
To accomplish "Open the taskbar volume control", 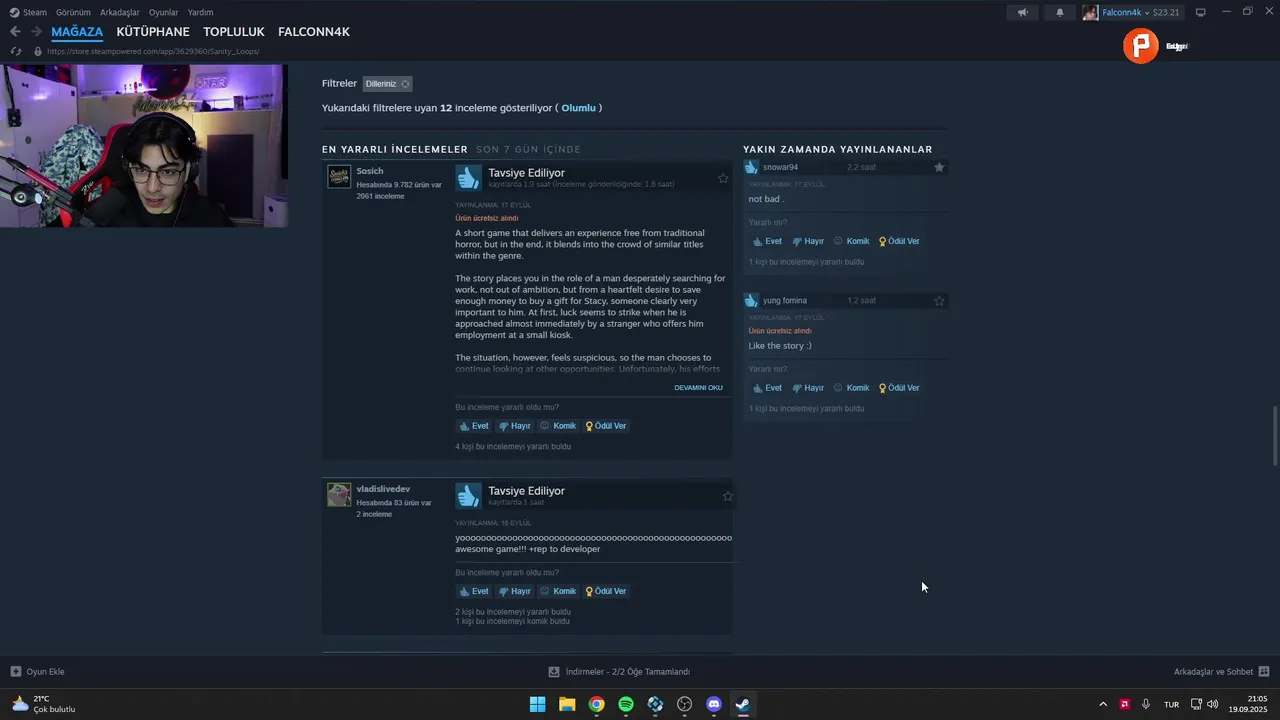I will point(1212,704).
